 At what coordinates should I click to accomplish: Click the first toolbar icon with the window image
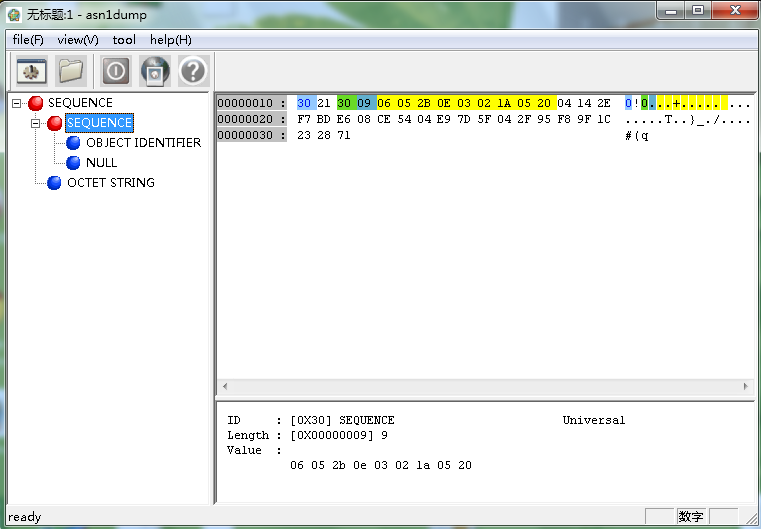coord(32,71)
